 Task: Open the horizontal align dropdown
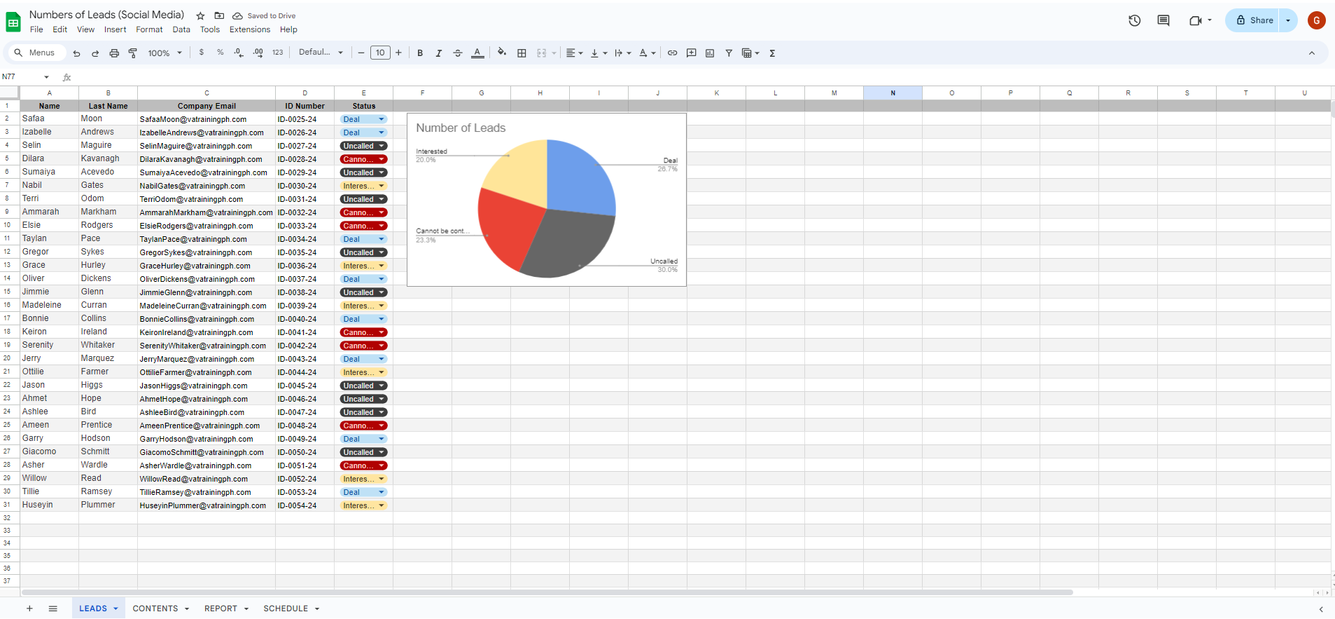point(574,53)
